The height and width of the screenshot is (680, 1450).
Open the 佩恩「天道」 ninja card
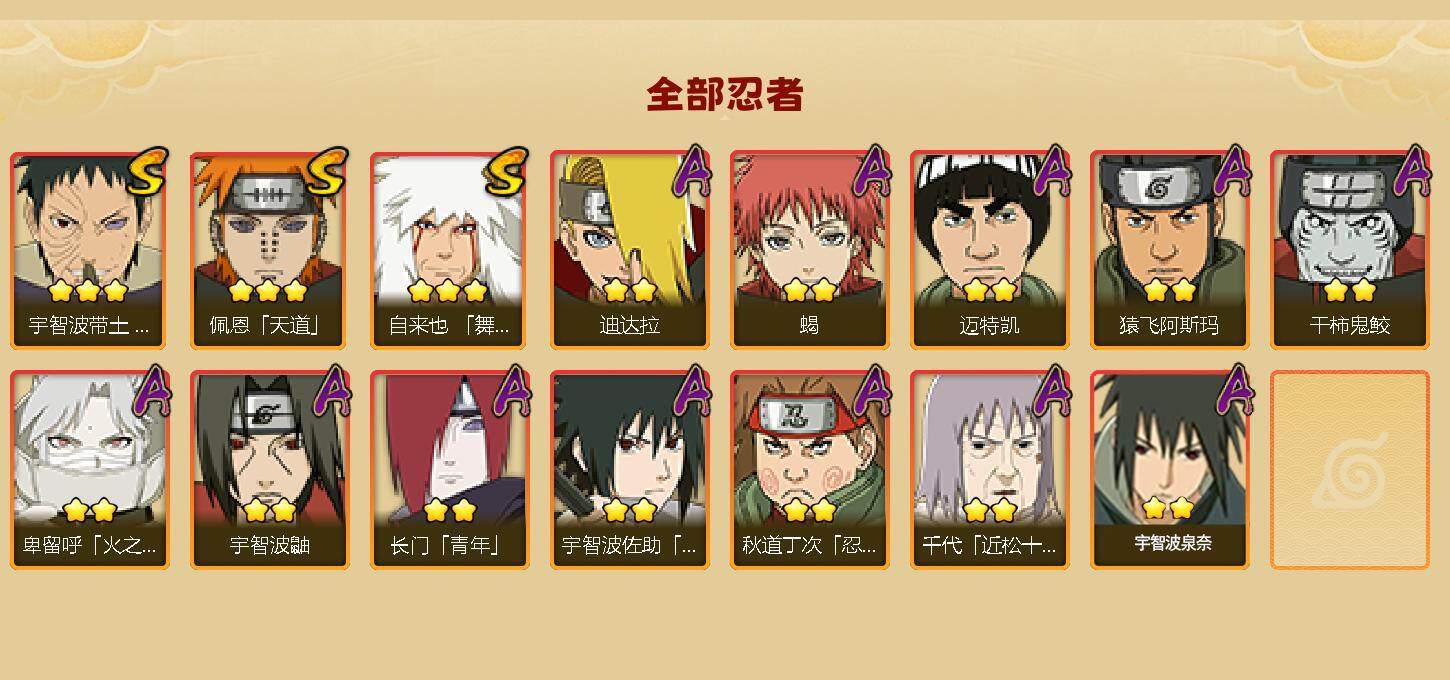270,250
